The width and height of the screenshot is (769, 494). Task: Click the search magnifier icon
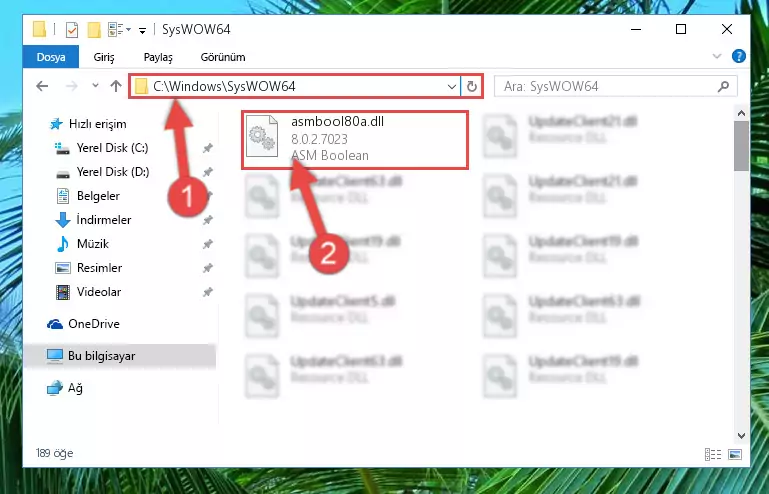pos(723,87)
